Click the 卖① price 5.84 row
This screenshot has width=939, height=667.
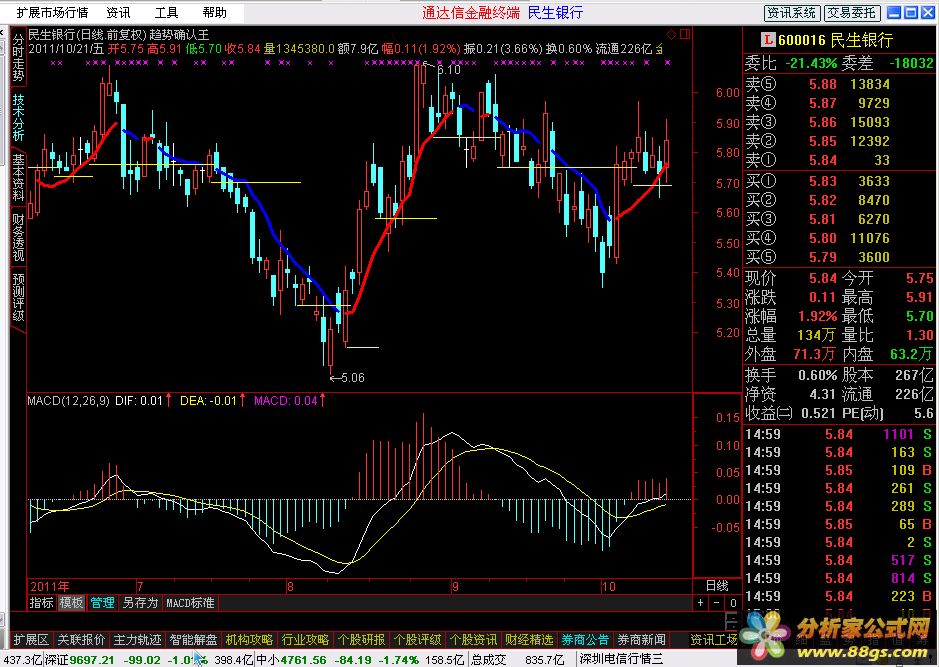[840, 160]
